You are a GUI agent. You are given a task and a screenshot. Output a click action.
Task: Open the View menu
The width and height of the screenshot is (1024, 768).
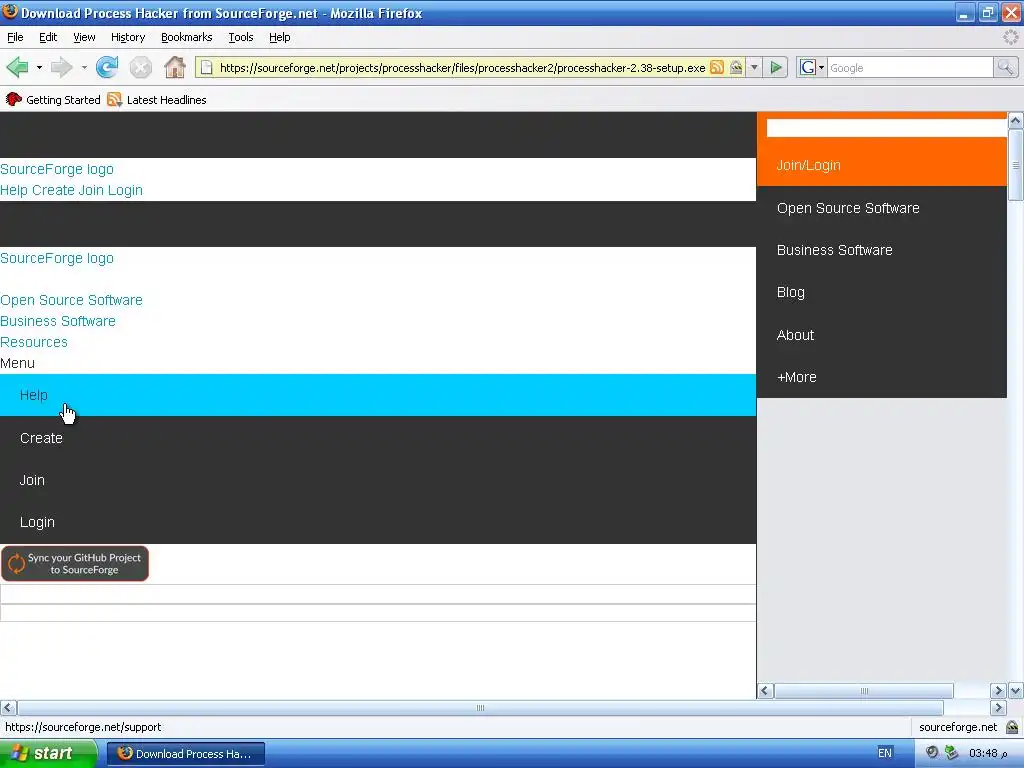[84, 37]
